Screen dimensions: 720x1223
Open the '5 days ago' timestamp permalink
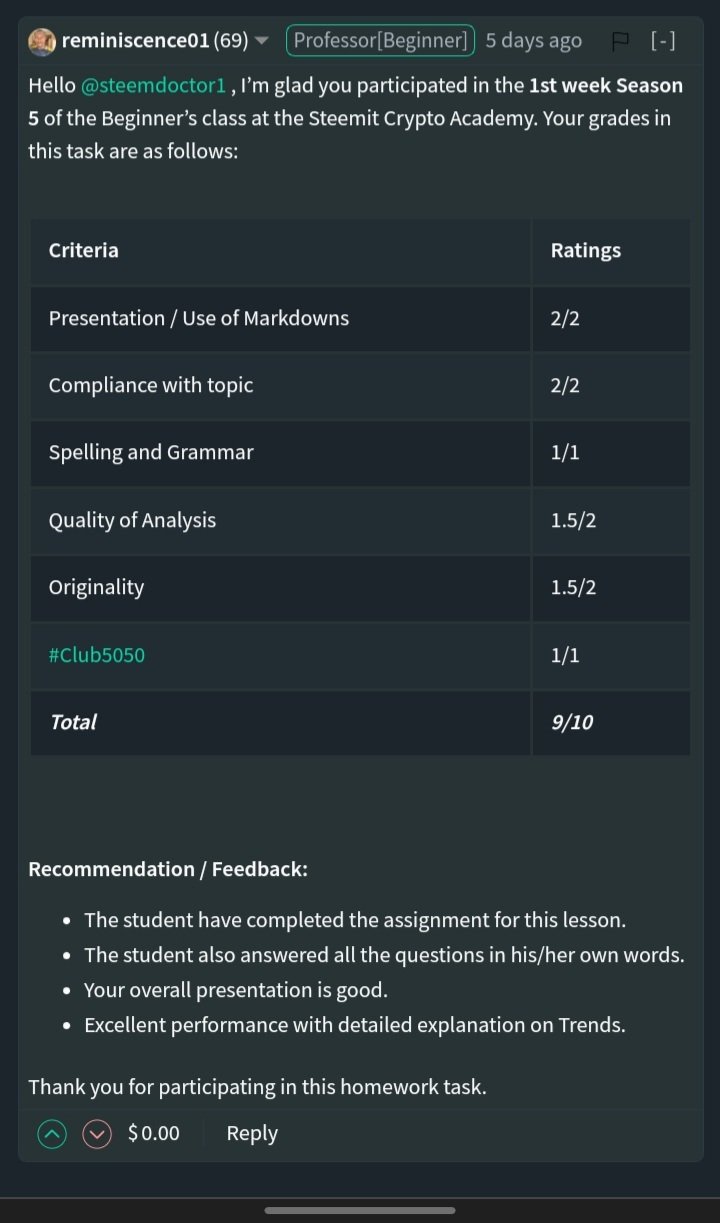(x=534, y=41)
